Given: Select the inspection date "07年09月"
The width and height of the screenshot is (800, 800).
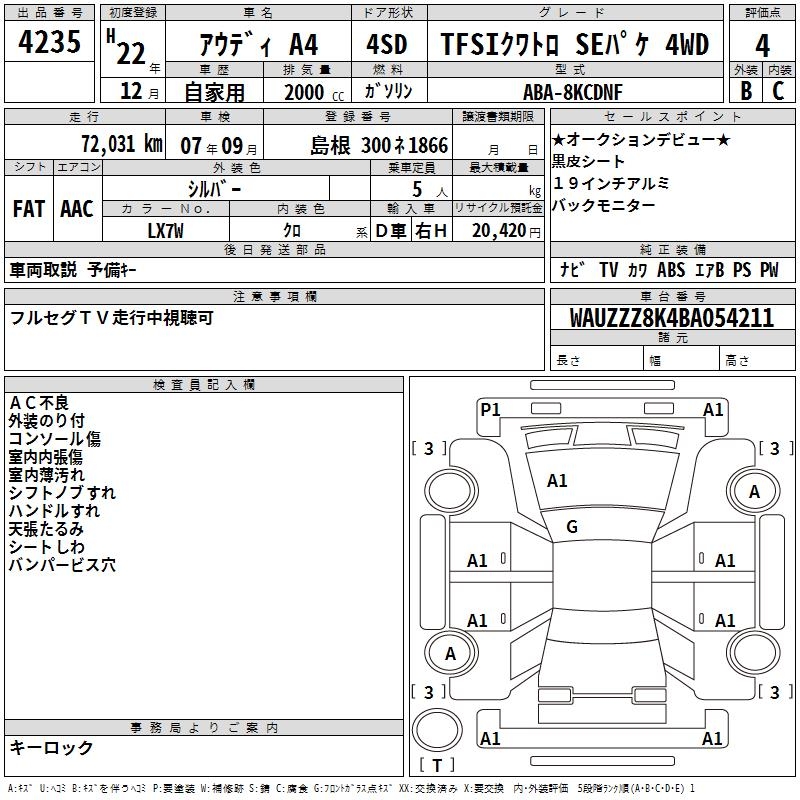Looking at the screenshot, I should pyautogui.click(x=219, y=146).
